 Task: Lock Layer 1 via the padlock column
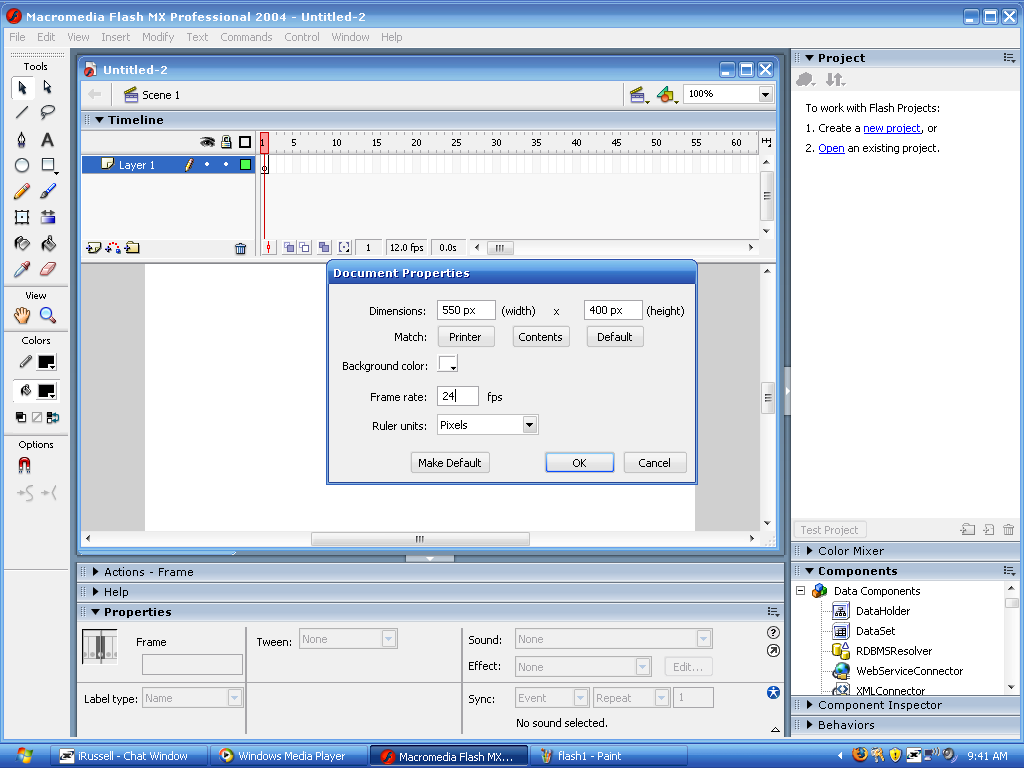tap(225, 164)
